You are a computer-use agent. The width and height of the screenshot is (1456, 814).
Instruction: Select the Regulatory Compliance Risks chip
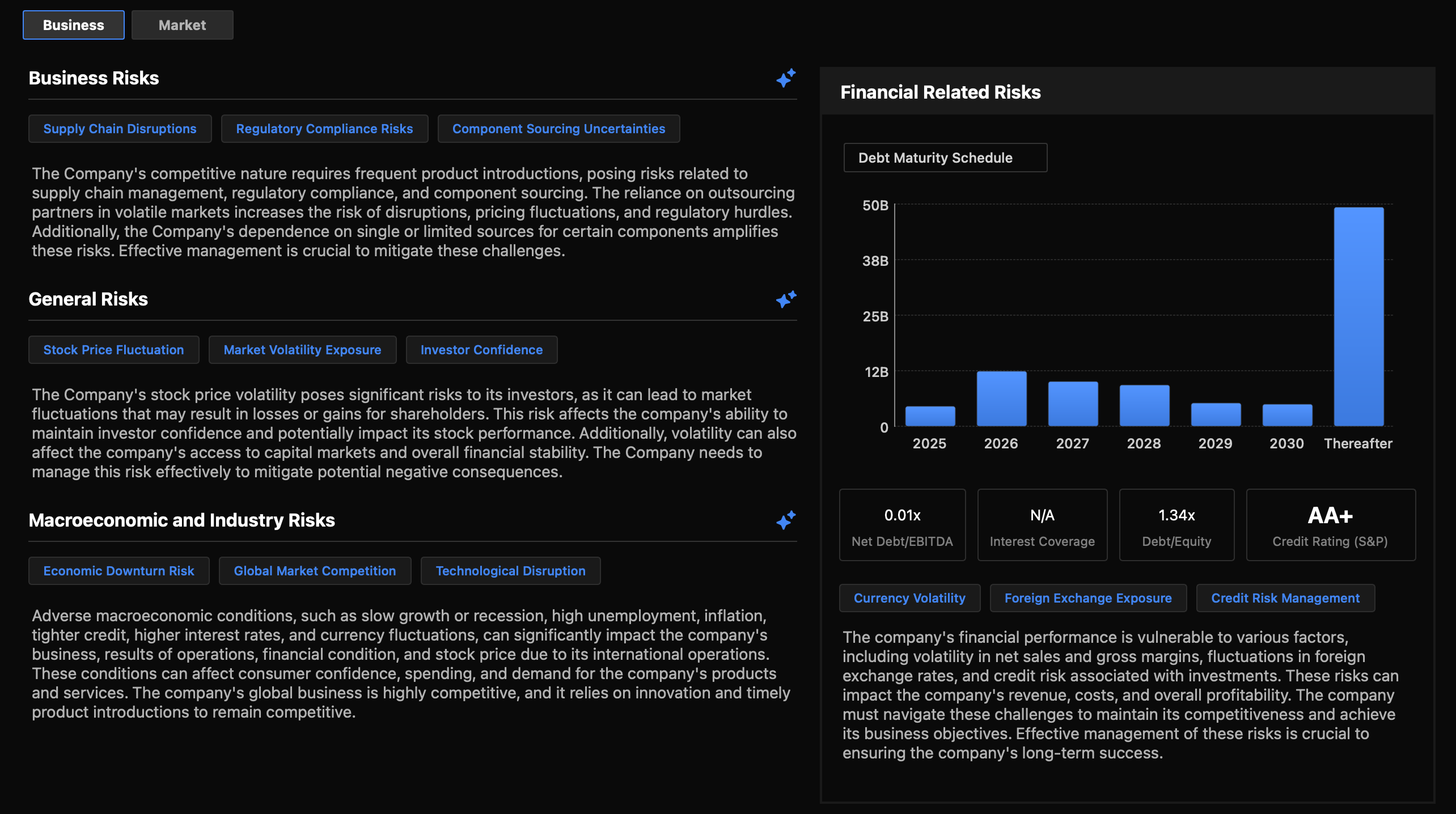pos(324,129)
